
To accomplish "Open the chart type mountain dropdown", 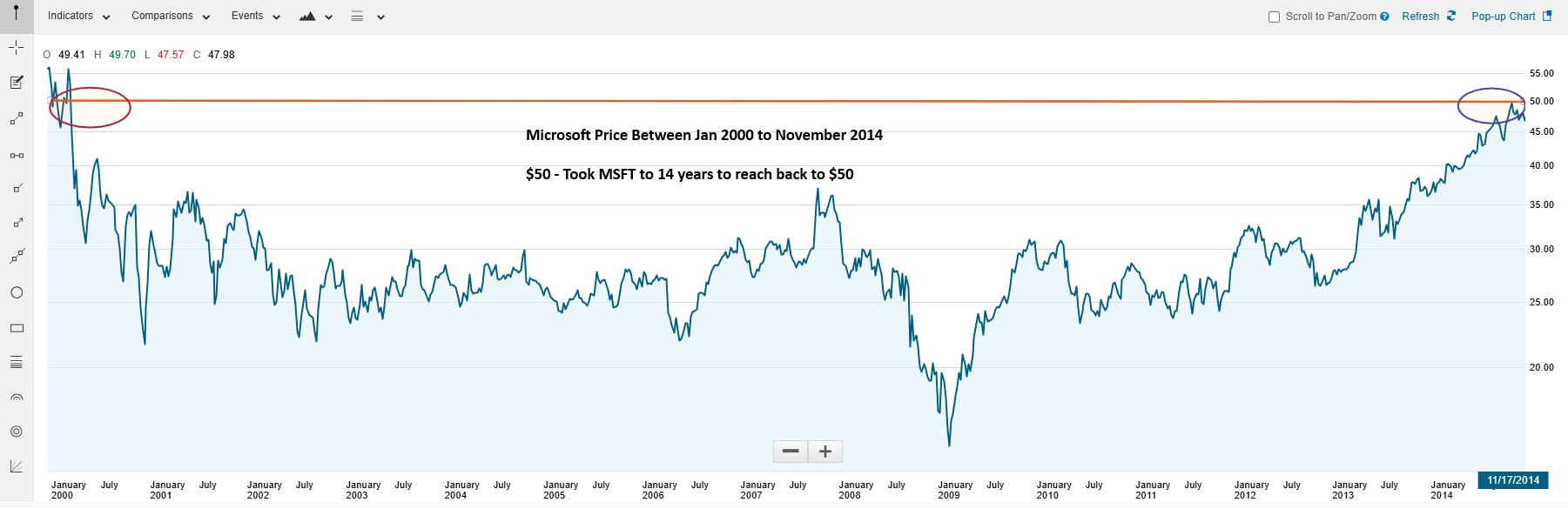I will [315, 17].
